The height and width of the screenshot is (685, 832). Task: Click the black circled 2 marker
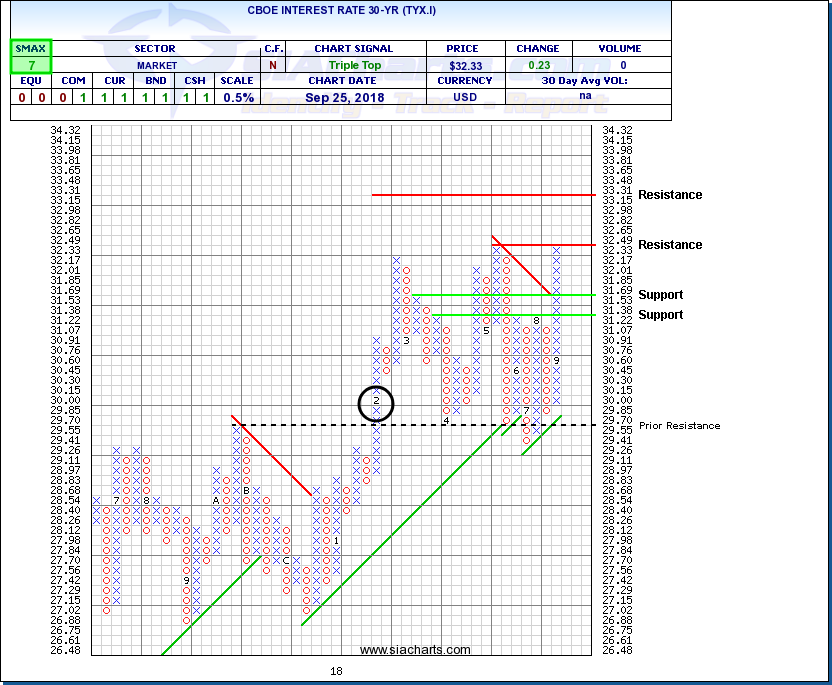click(376, 403)
